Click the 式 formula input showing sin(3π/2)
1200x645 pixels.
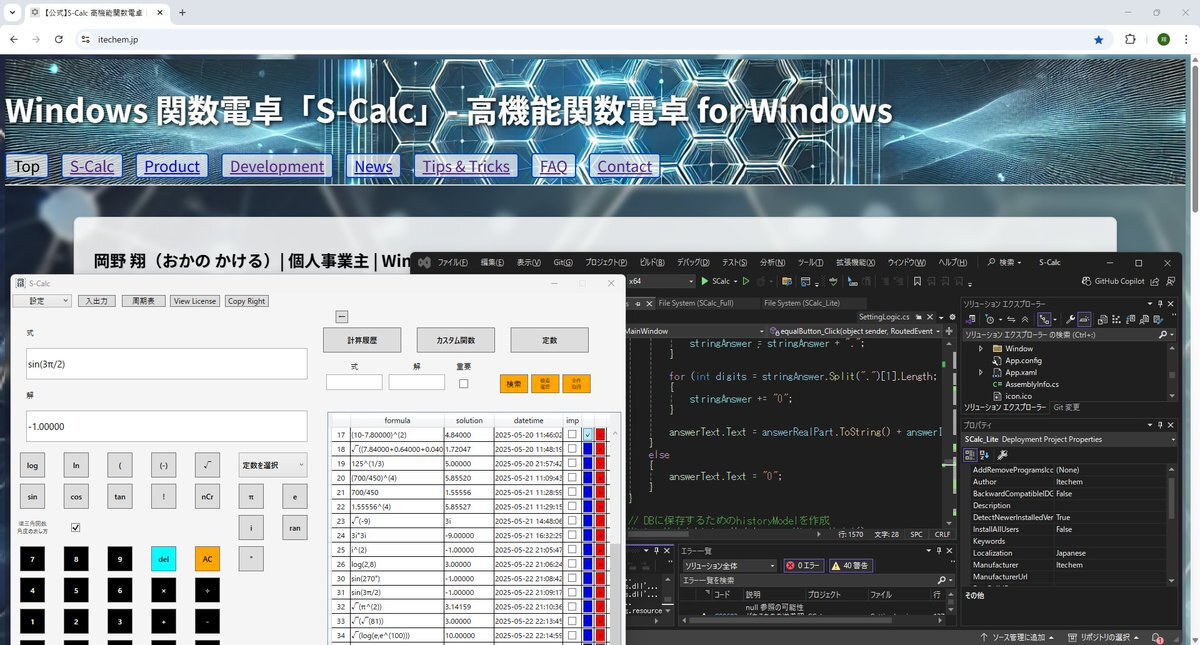point(167,364)
